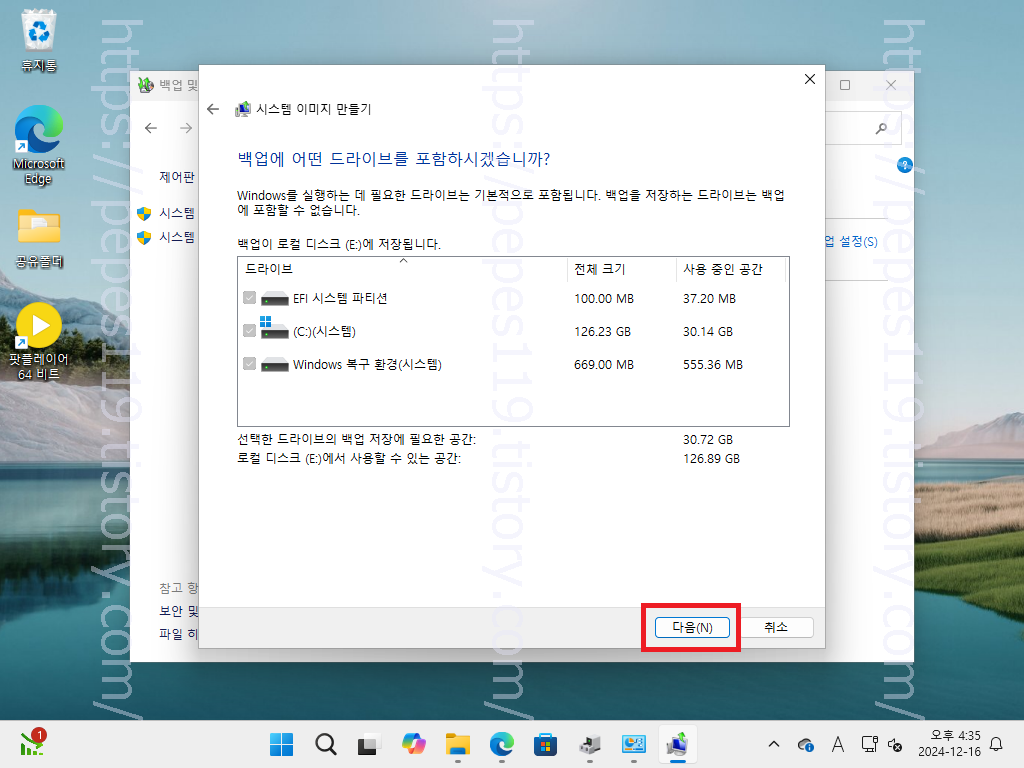Switch to the system image backup taskbar icon
This screenshot has height=768, width=1024.
678,744
